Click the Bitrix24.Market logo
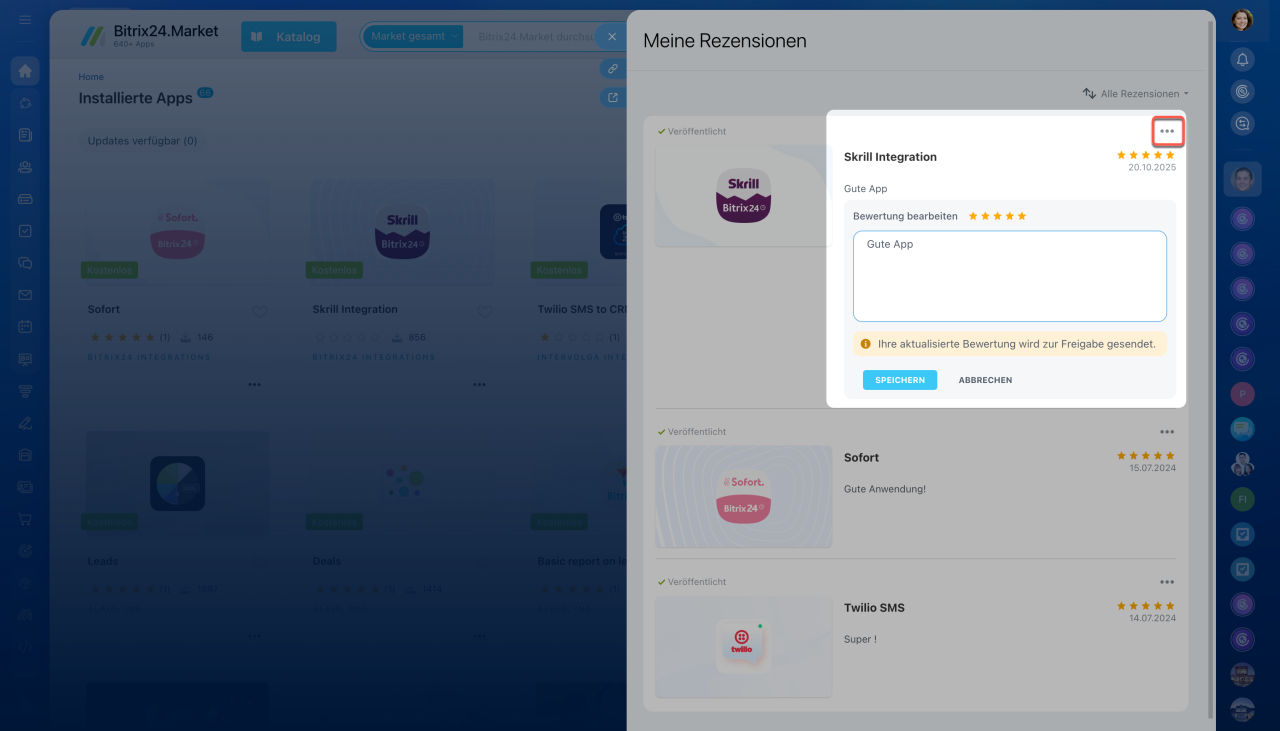Image resolution: width=1280 pixels, height=731 pixels. click(150, 36)
